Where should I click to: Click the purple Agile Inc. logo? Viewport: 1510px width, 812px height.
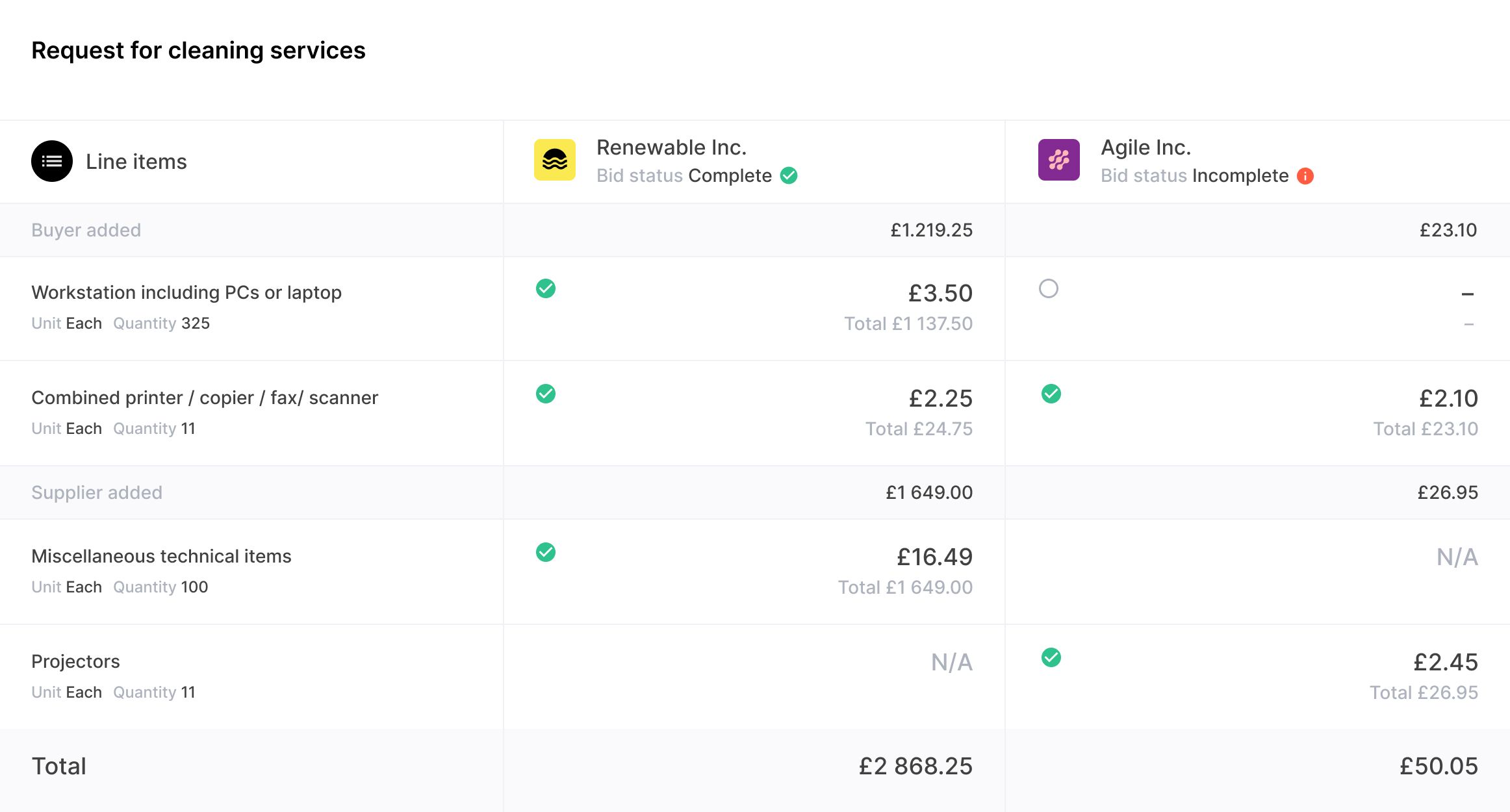tap(1059, 160)
